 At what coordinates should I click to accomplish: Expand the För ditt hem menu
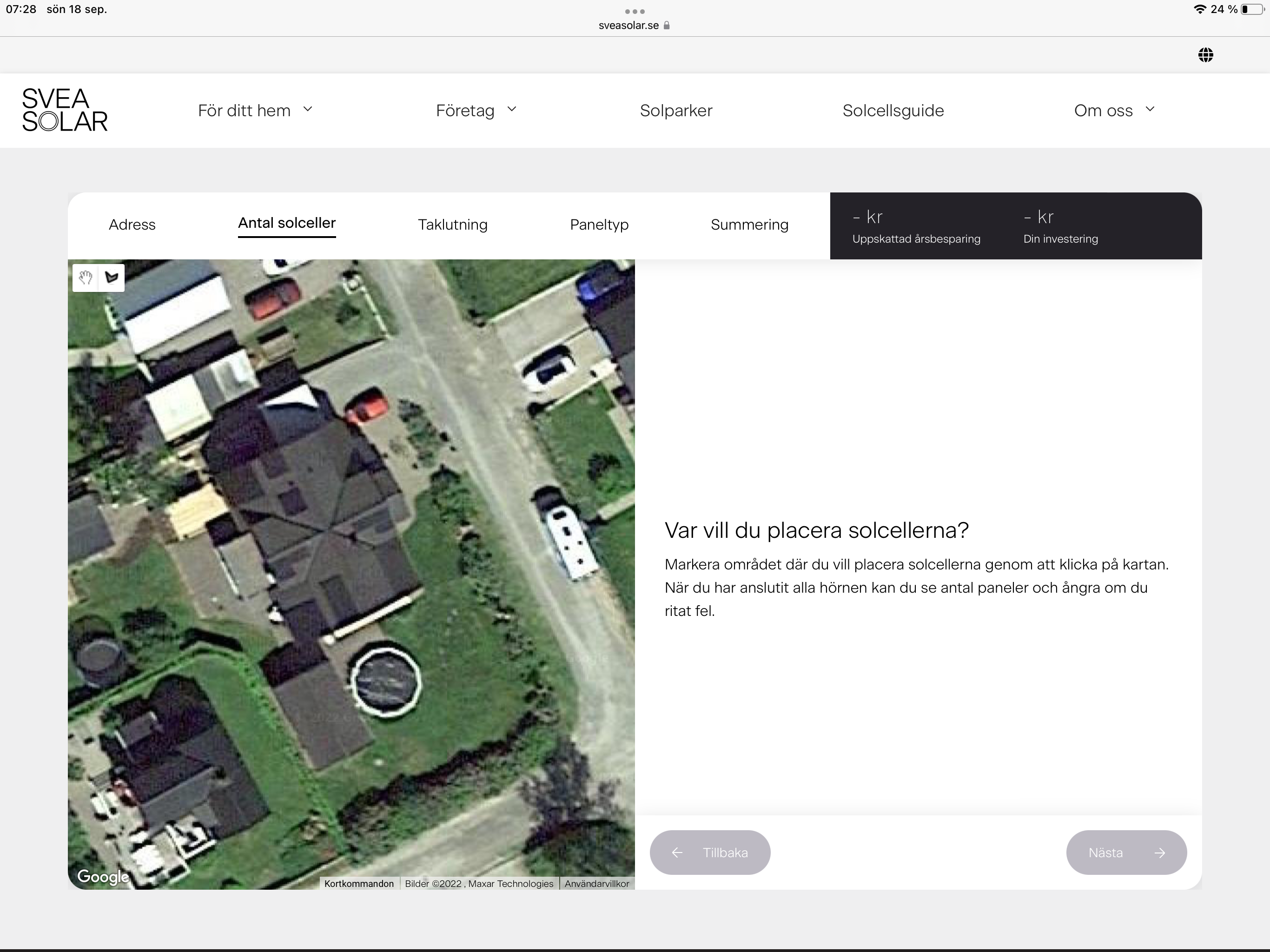(255, 110)
